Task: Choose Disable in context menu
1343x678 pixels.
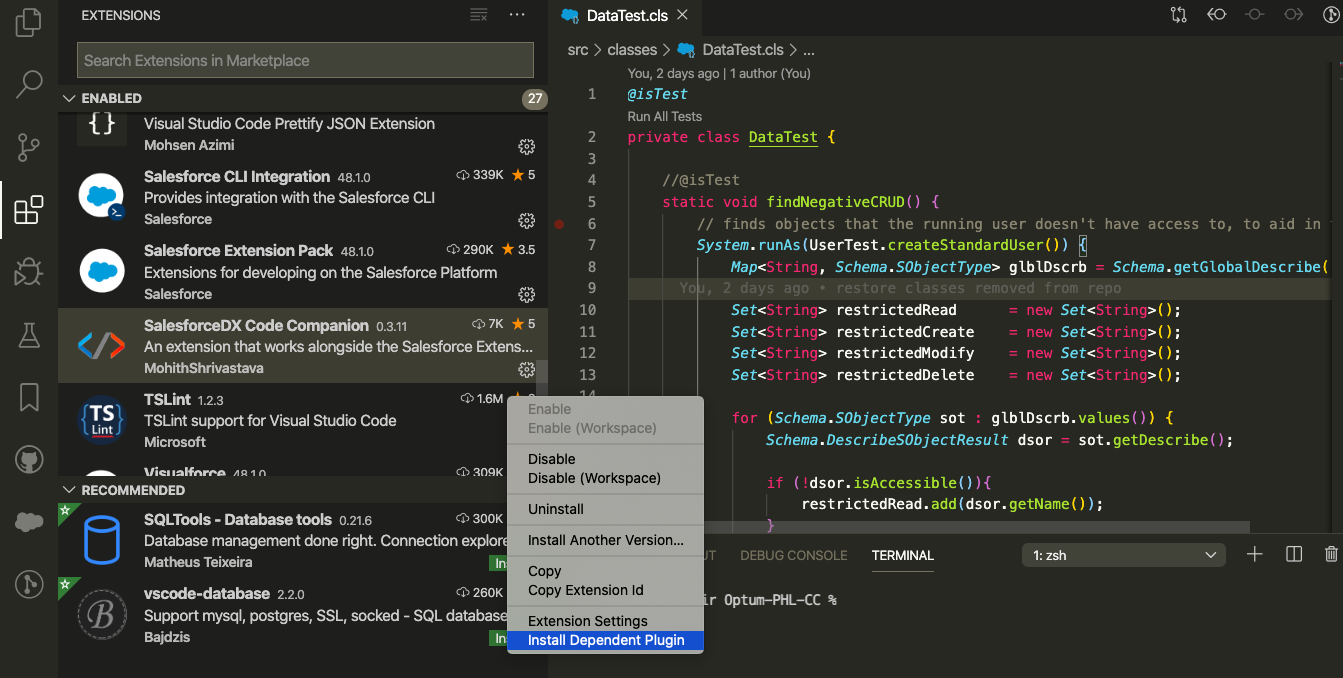Action: (x=552, y=459)
